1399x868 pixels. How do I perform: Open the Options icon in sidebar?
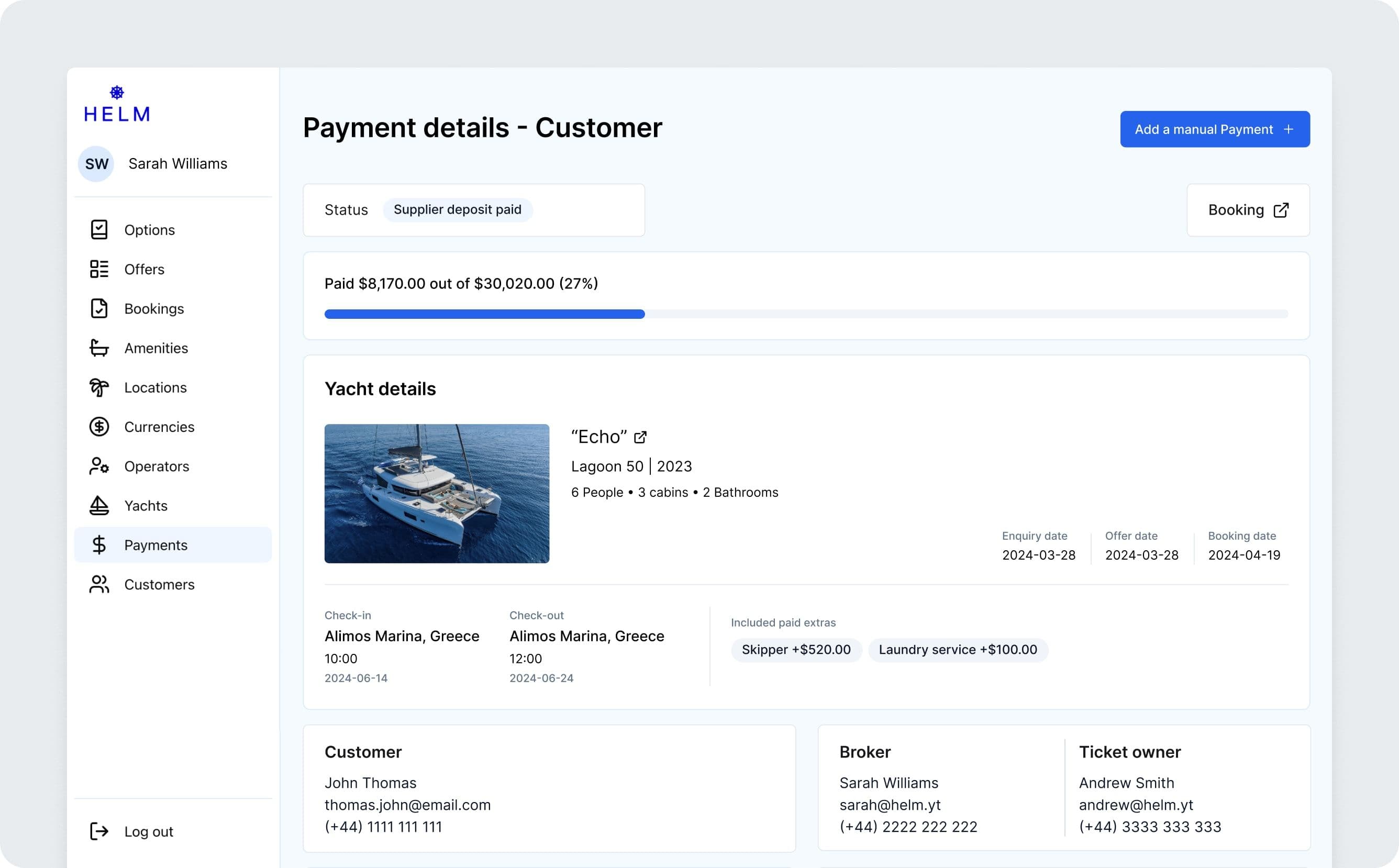(x=99, y=230)
